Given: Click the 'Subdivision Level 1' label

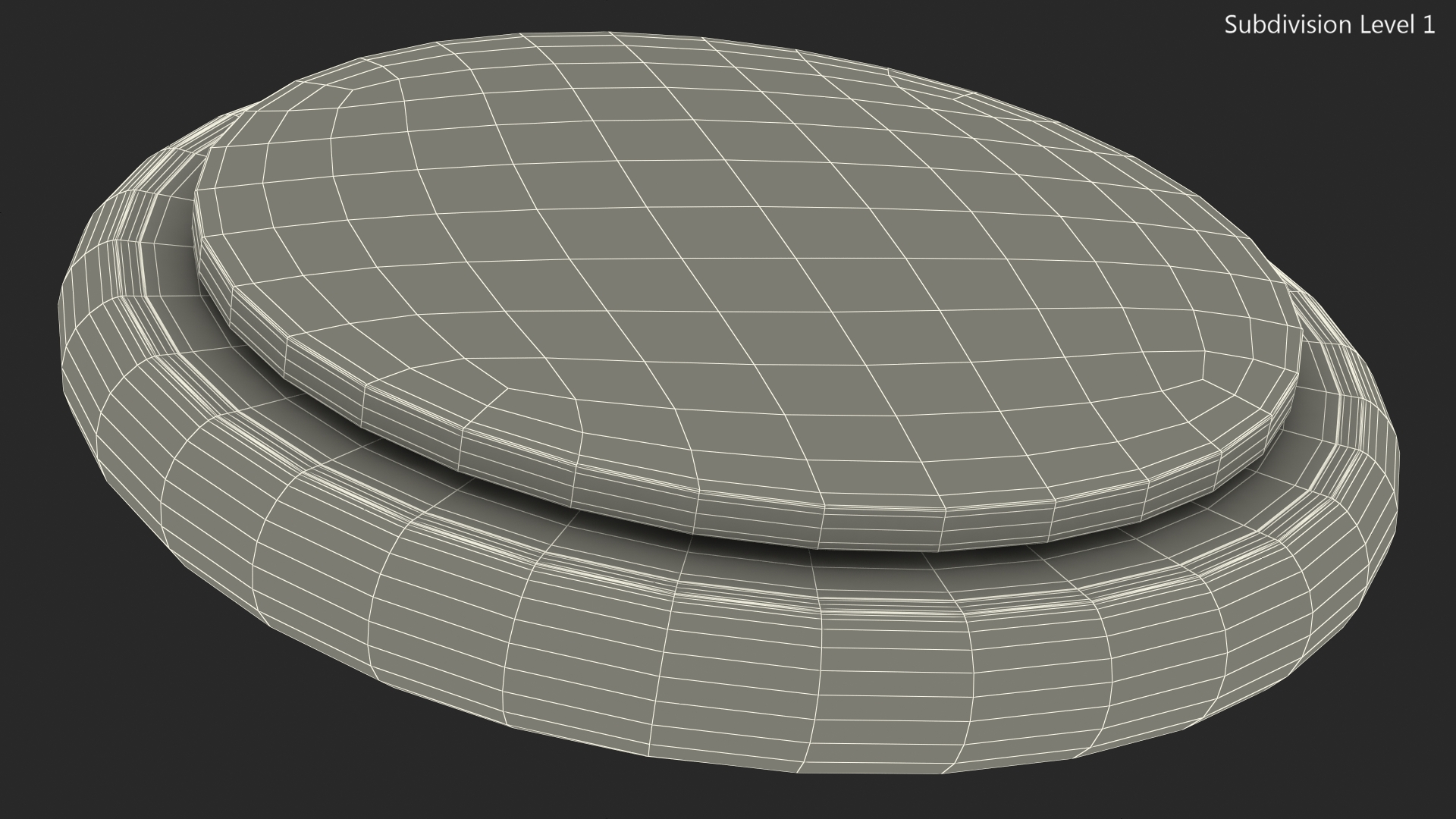Looking at the screenshot, I should [x=1329, y=25].
